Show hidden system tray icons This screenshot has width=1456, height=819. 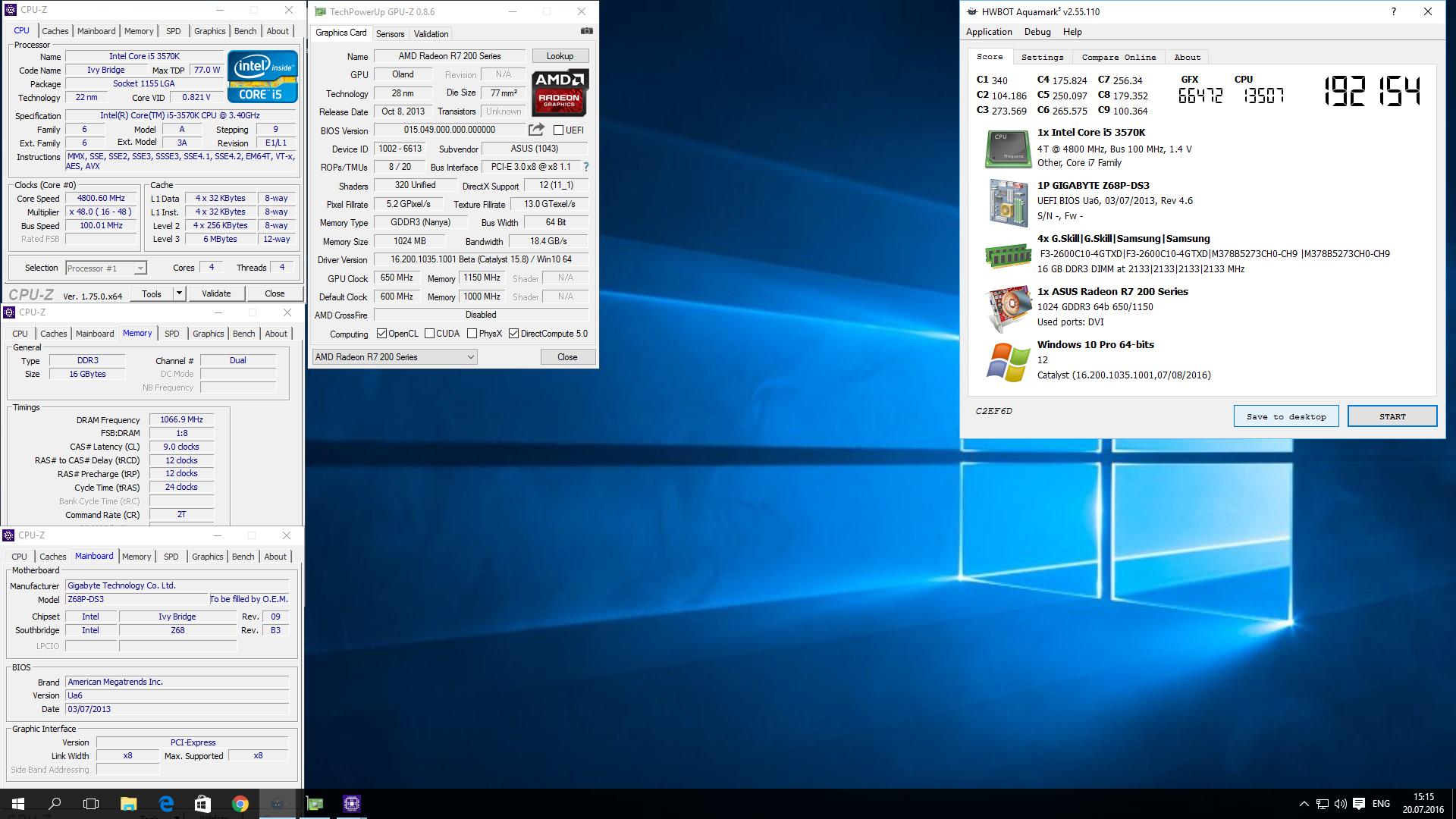pyautogui.click(x=1304, y=804)
